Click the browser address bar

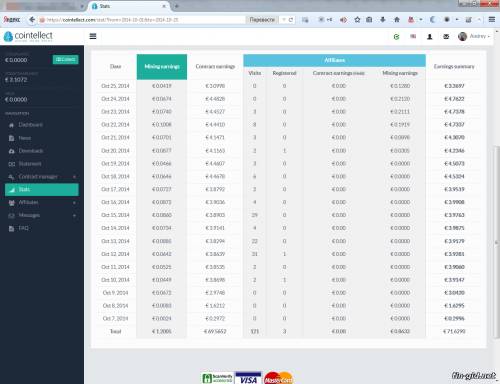coord(142,20)
